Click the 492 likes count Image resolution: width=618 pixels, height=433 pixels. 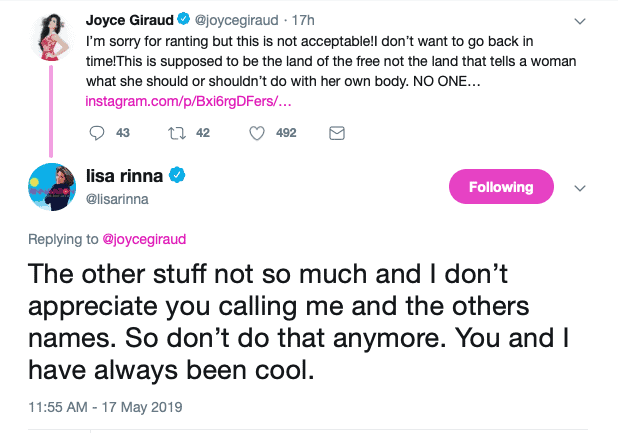click(x=285, y=133)
